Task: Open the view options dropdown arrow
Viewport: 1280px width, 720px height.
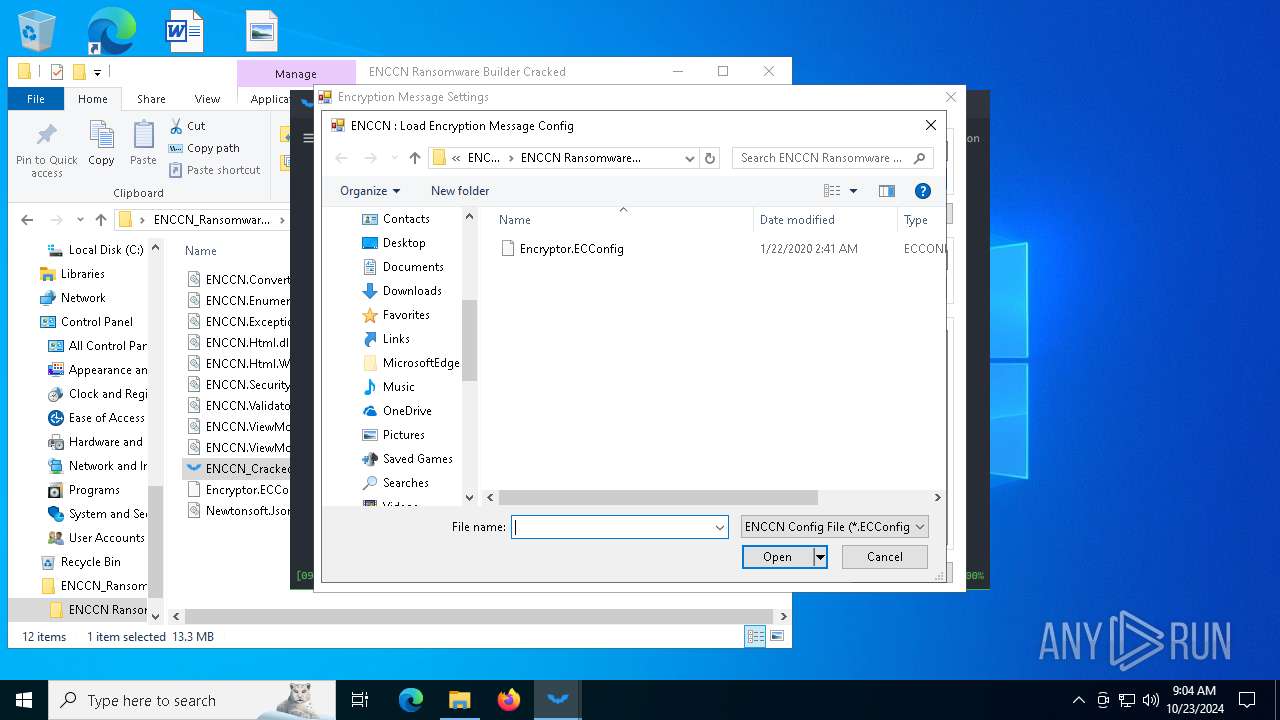Action: tap(853, 191)
